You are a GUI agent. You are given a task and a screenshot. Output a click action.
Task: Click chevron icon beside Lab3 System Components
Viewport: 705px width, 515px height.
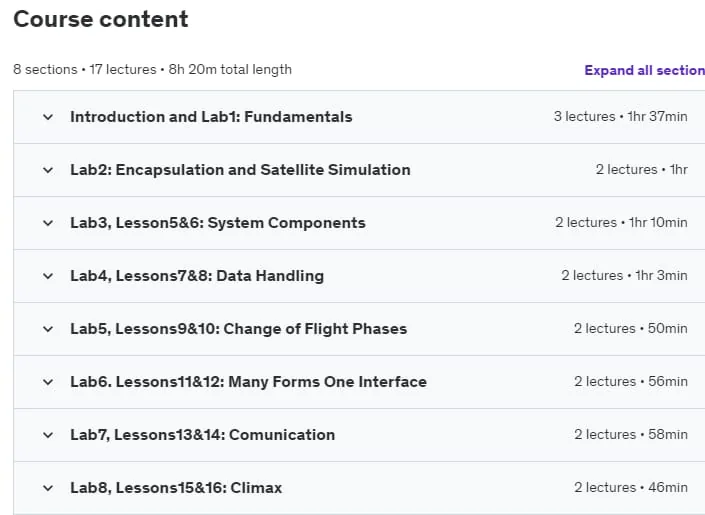click(48, 224)
